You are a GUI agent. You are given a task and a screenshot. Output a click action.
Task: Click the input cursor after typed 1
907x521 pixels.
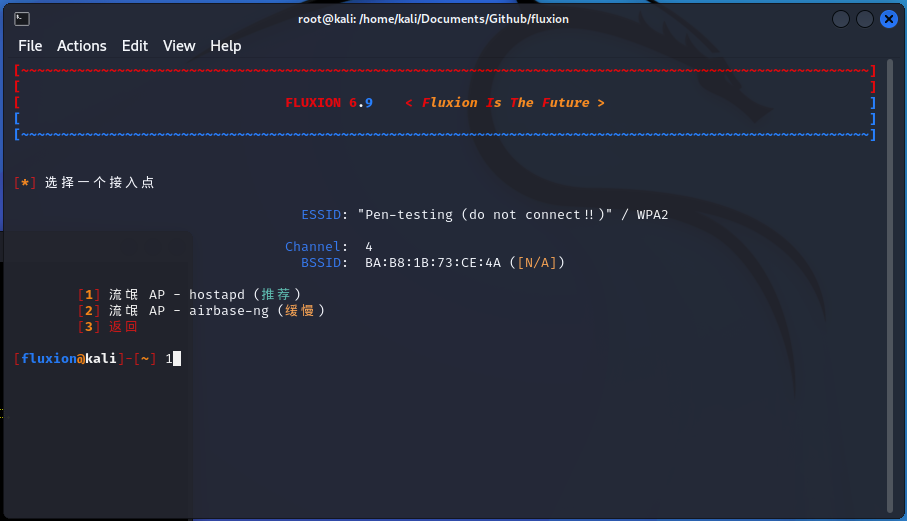tap(177, 359)
